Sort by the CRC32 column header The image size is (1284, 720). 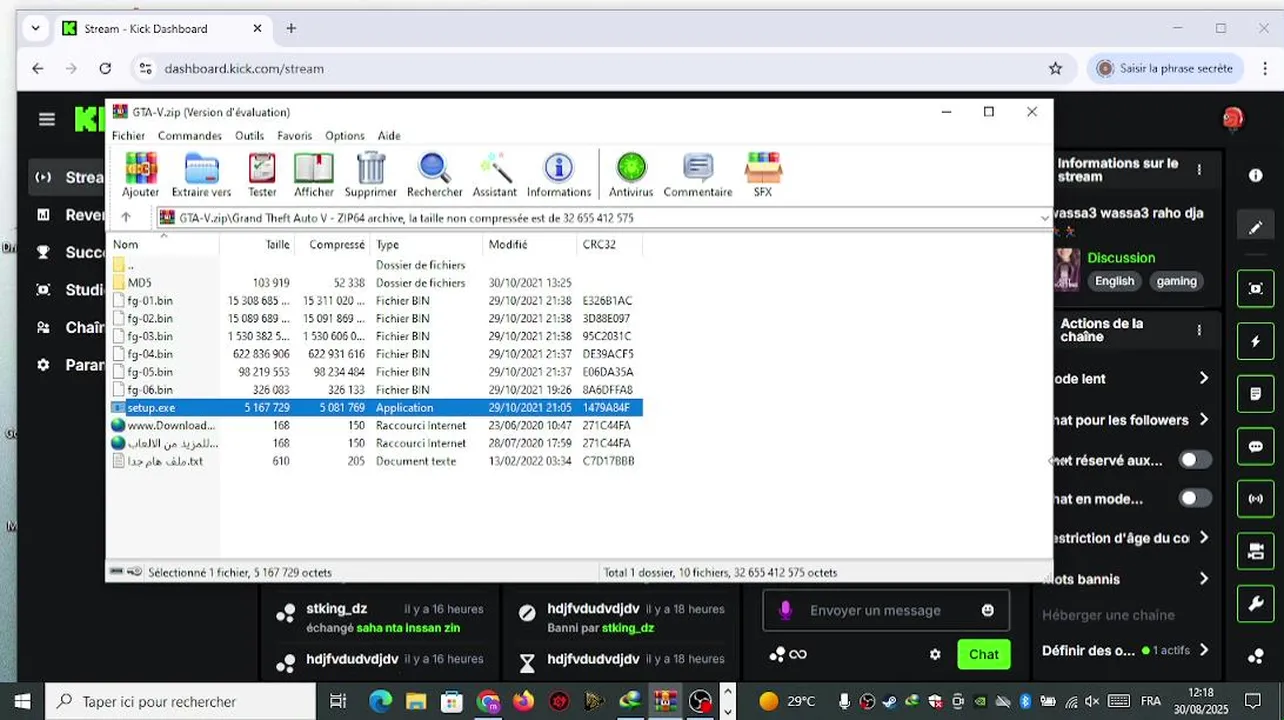(608, 245)
